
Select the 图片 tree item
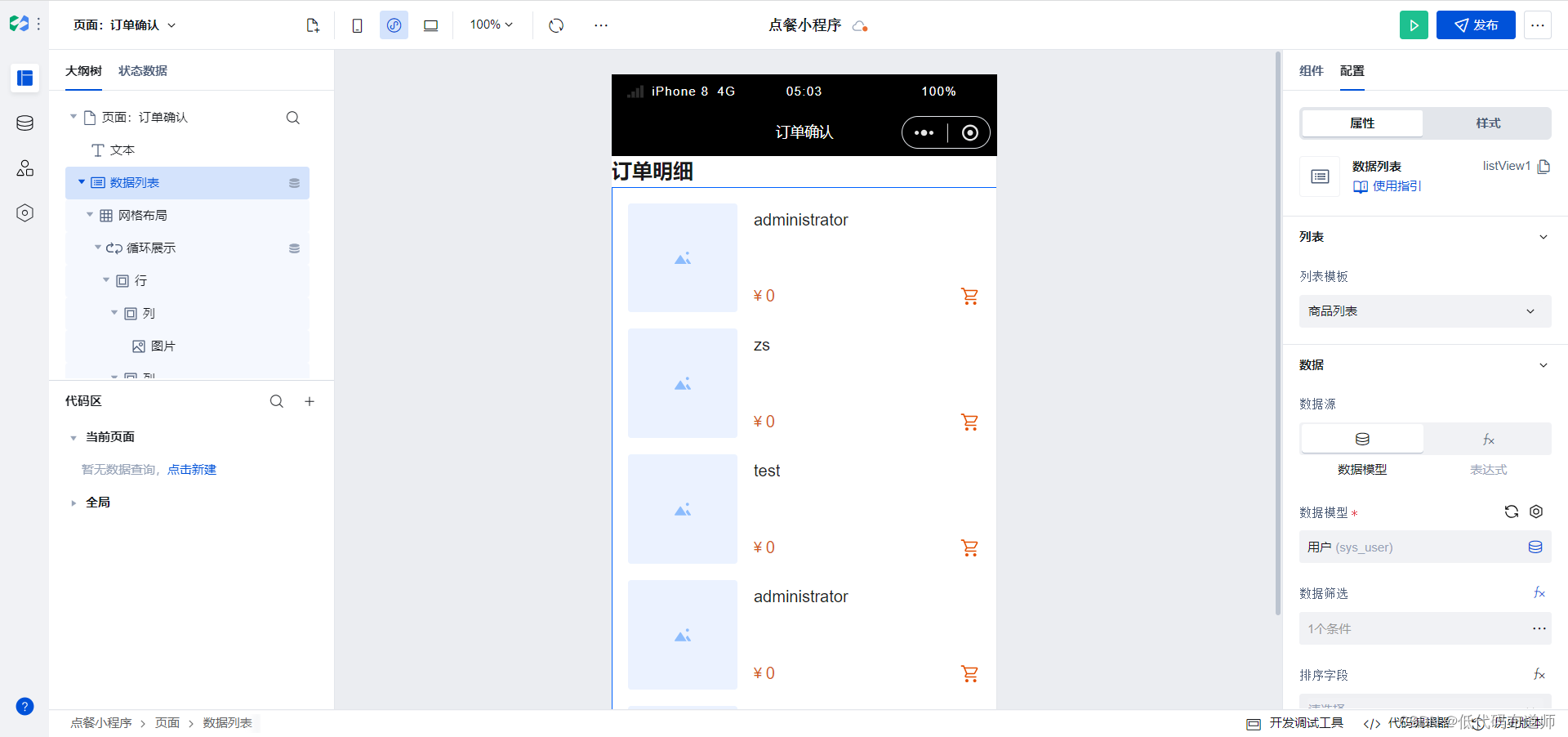point(187,346)
